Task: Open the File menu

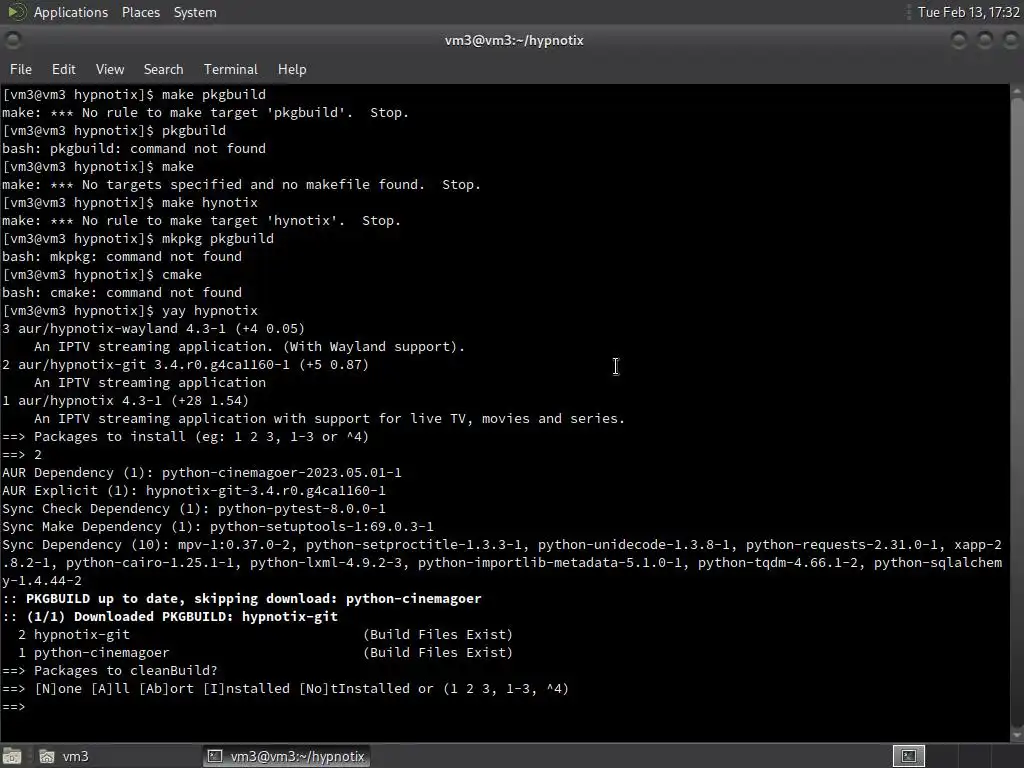Action: click(20, 69)
